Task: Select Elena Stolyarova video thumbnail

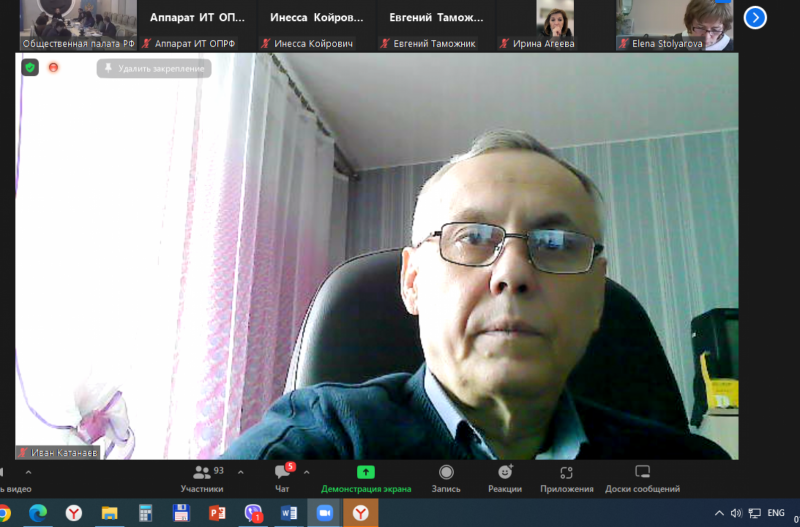Action: pyautogui.click(x=674, y=20)
